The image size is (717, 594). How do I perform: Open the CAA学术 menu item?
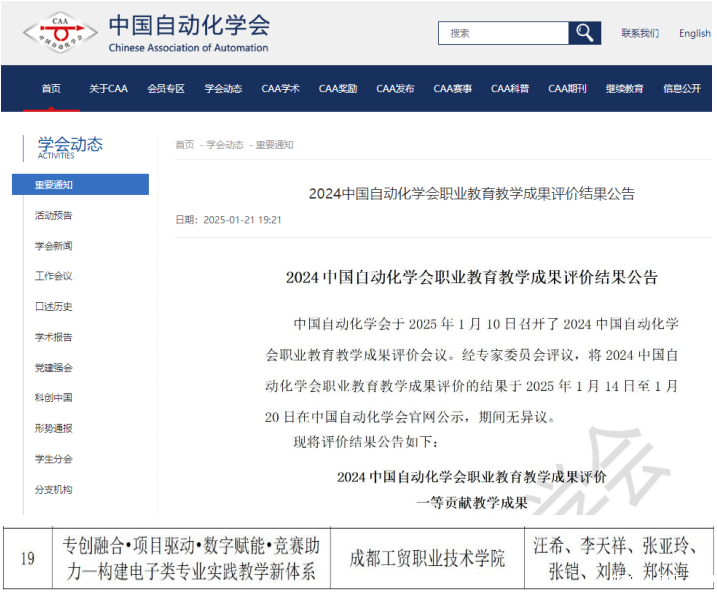[280, 88]
